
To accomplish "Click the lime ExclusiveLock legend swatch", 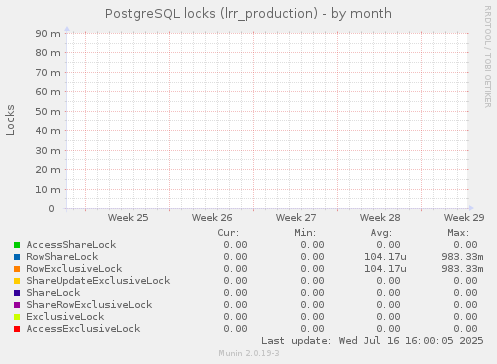I will point(17,317).
